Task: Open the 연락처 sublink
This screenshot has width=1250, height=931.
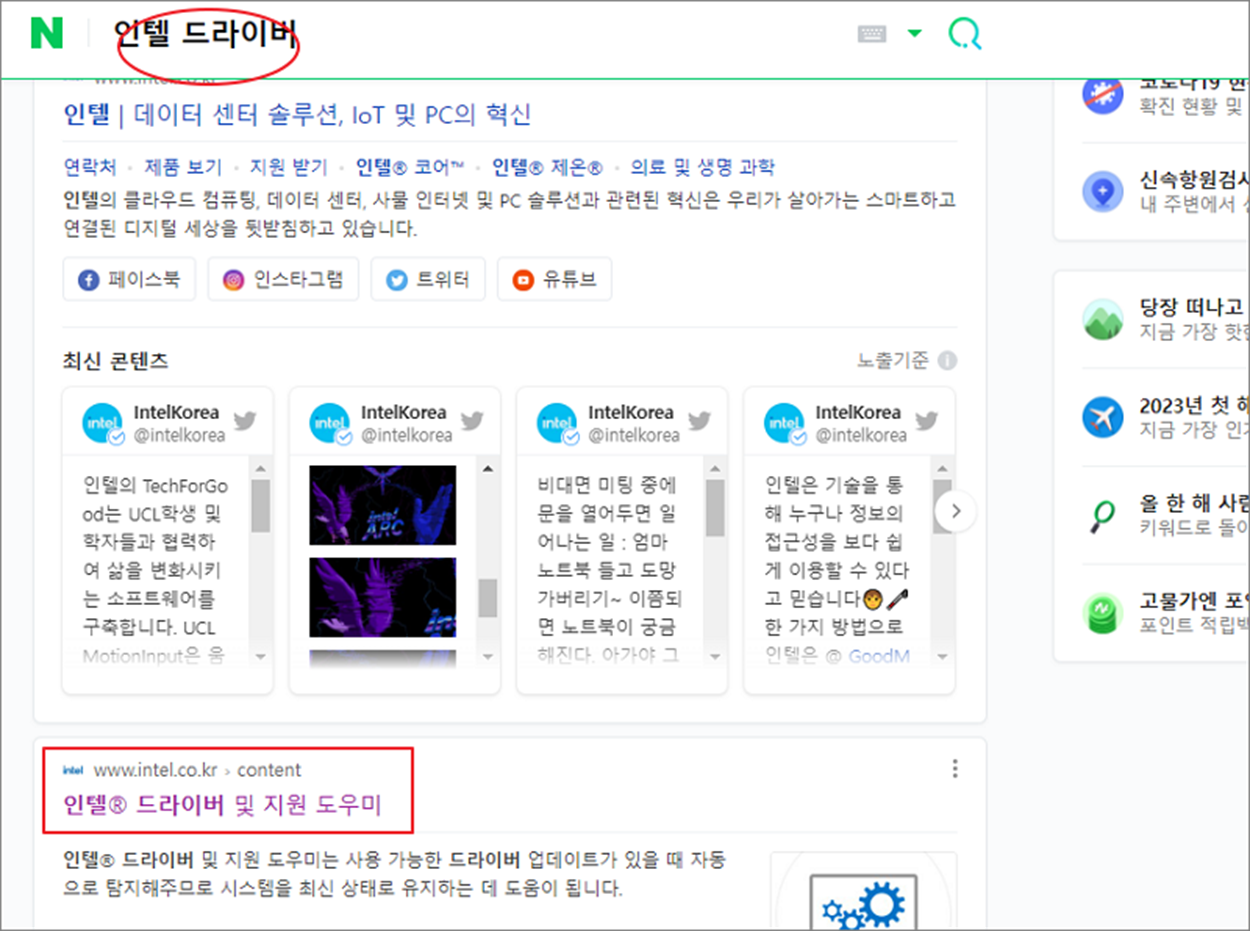Action: (90, 167)
